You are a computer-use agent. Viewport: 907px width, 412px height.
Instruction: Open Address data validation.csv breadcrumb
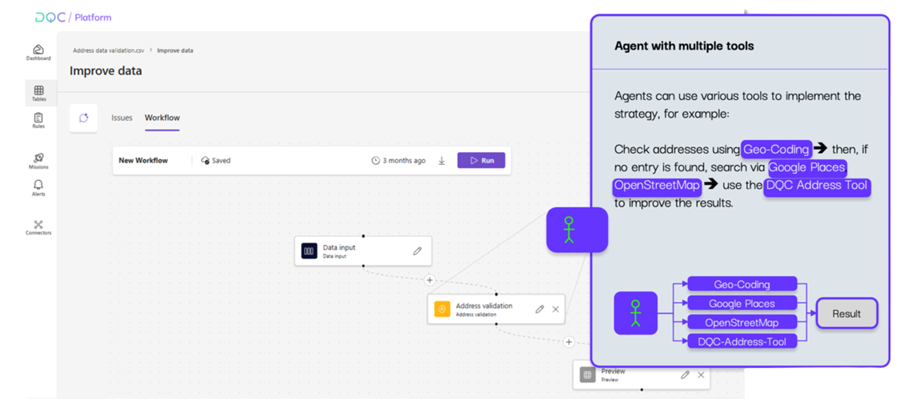[x=108, y=50]
